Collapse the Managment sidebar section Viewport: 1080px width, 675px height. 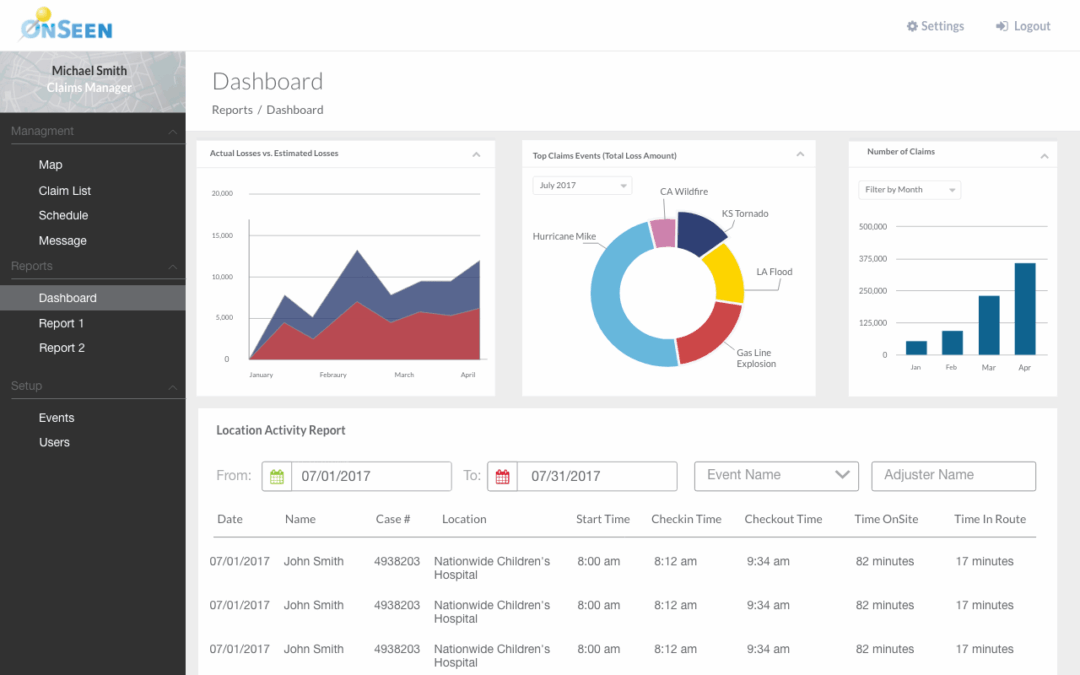[x=173, y=132]
